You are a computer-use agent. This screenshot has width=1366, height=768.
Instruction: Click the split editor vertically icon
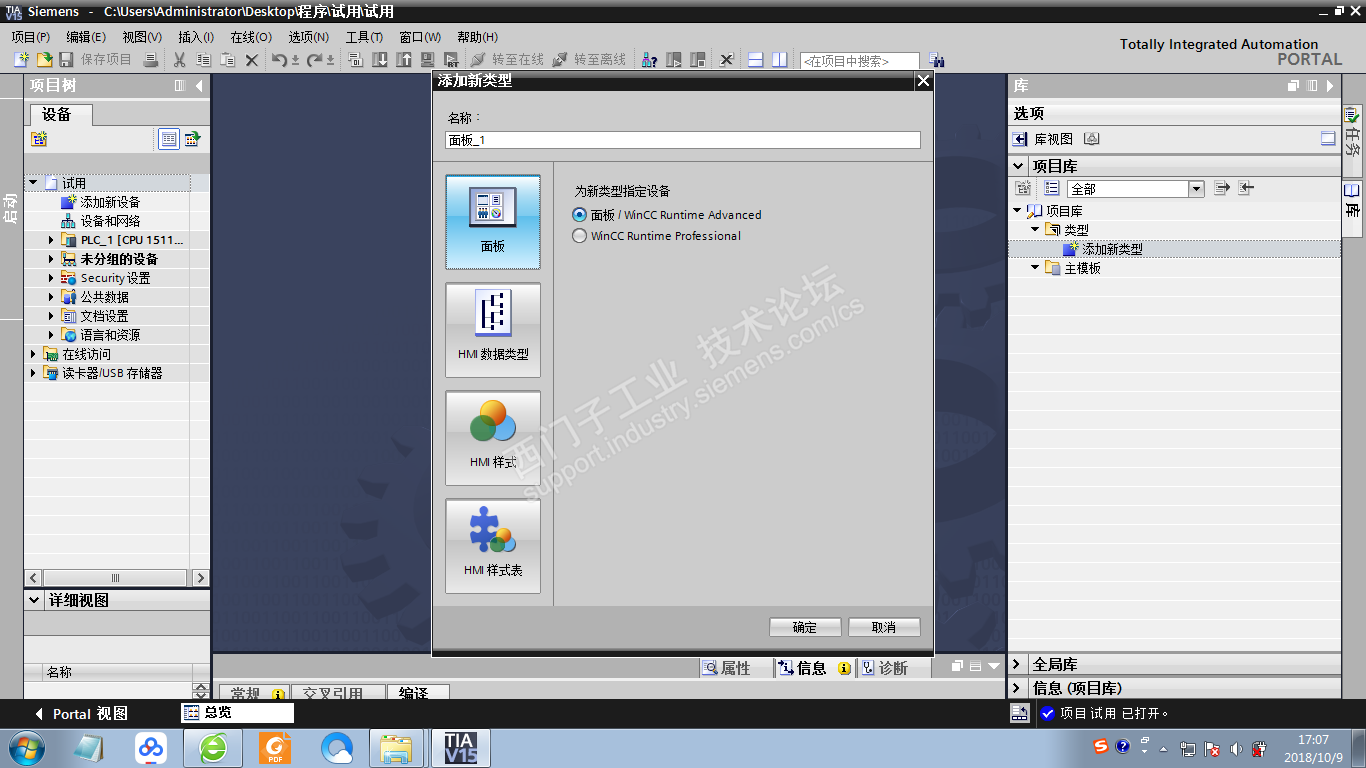[x=780, y=60]
